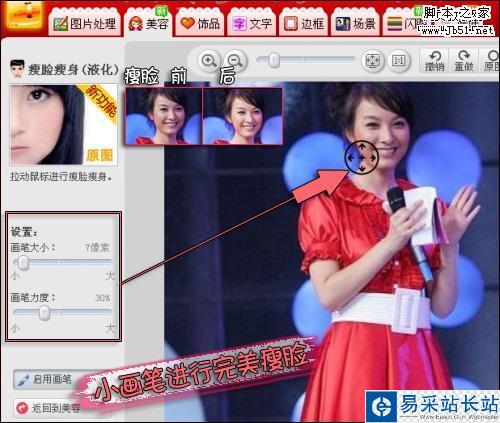Click the application logo at top left
Screen dimensions: 500x423
(25, 15)
